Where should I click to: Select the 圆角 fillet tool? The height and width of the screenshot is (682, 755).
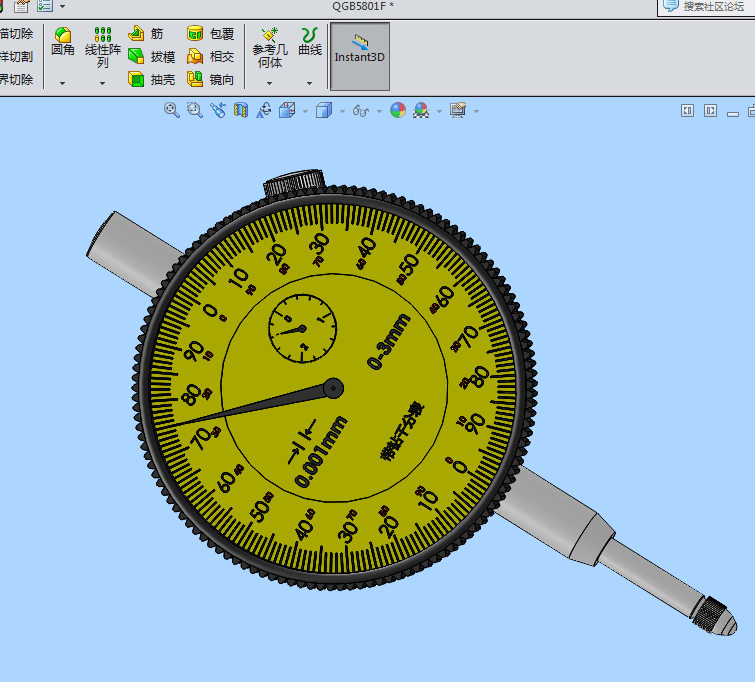pos(63,41)
